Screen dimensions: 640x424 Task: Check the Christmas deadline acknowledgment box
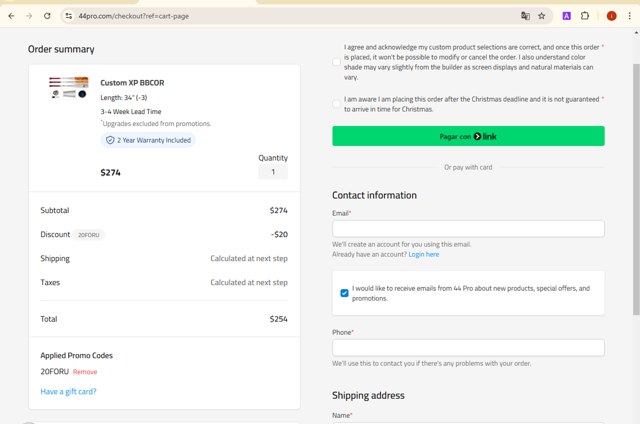click(x=337, y=104)
